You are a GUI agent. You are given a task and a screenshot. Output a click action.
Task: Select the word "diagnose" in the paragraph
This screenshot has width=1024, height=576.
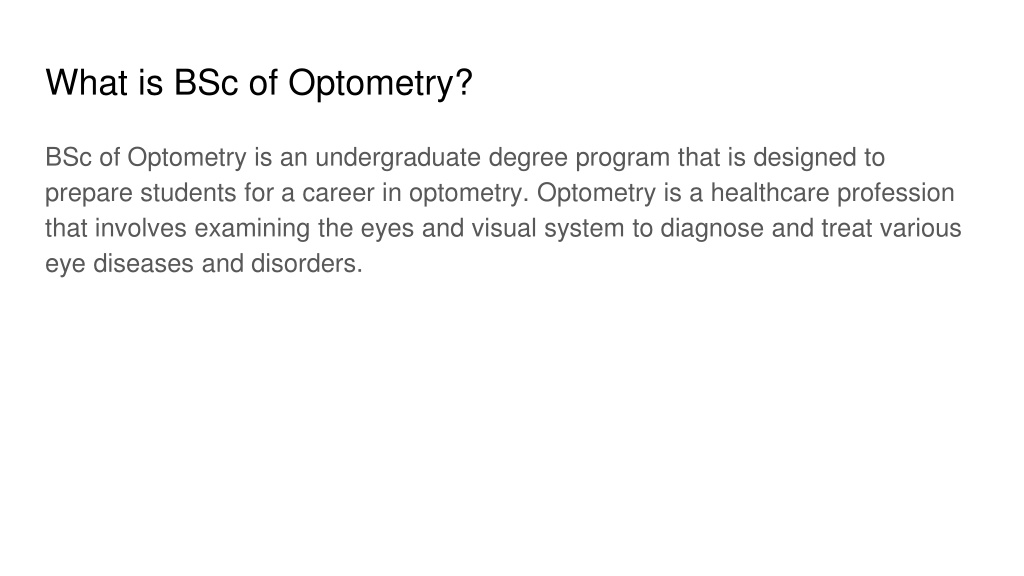[x=712, y=229]
